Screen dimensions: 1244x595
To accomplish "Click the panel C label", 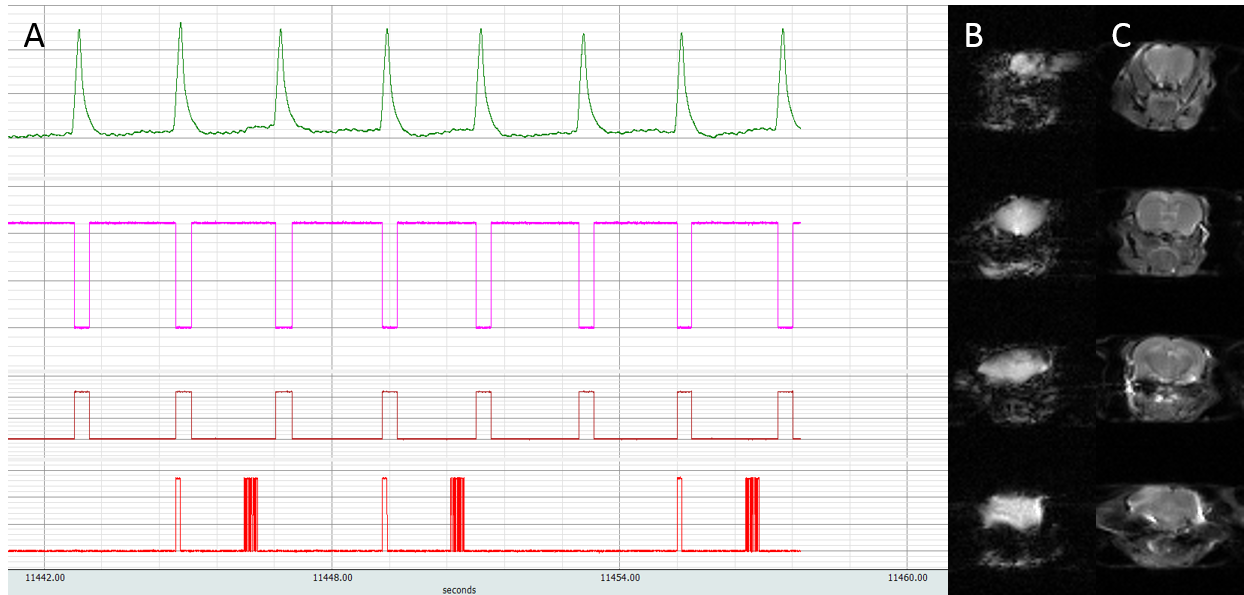I will 1121,36.
